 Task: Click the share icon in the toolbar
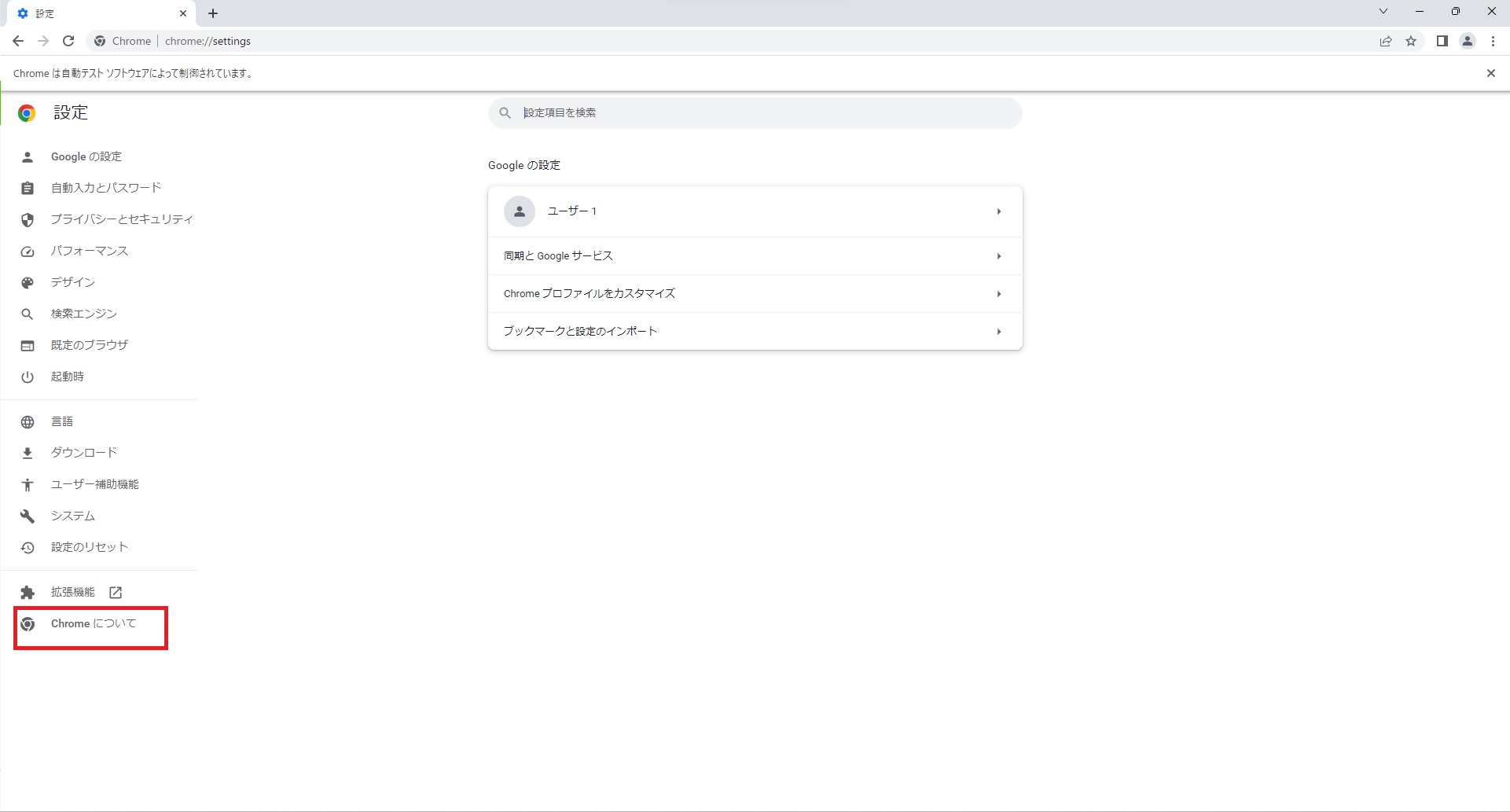(1385, 41)
